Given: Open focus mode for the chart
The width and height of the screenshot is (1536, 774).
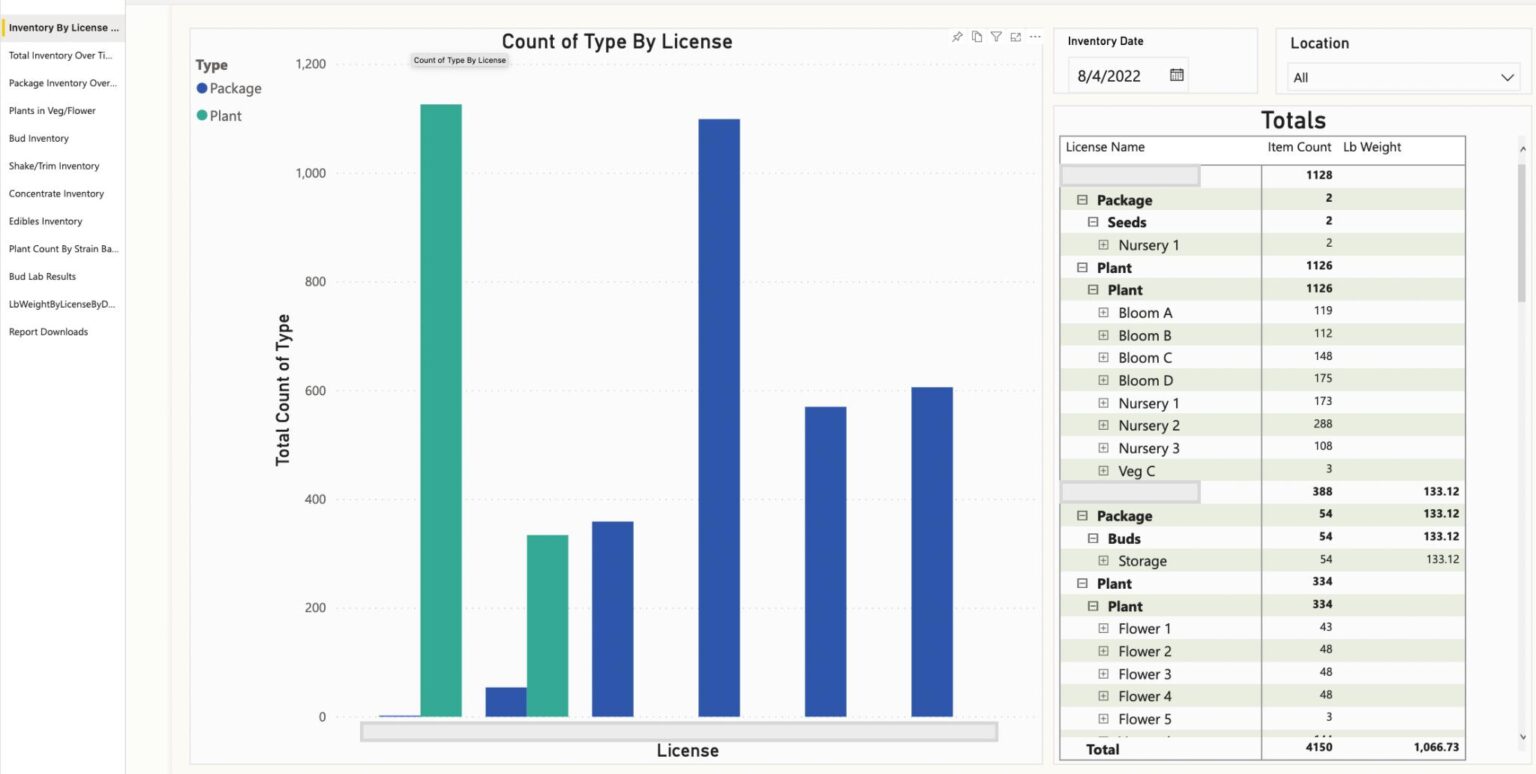Looking at the screenshot, I should [1015, 37].
